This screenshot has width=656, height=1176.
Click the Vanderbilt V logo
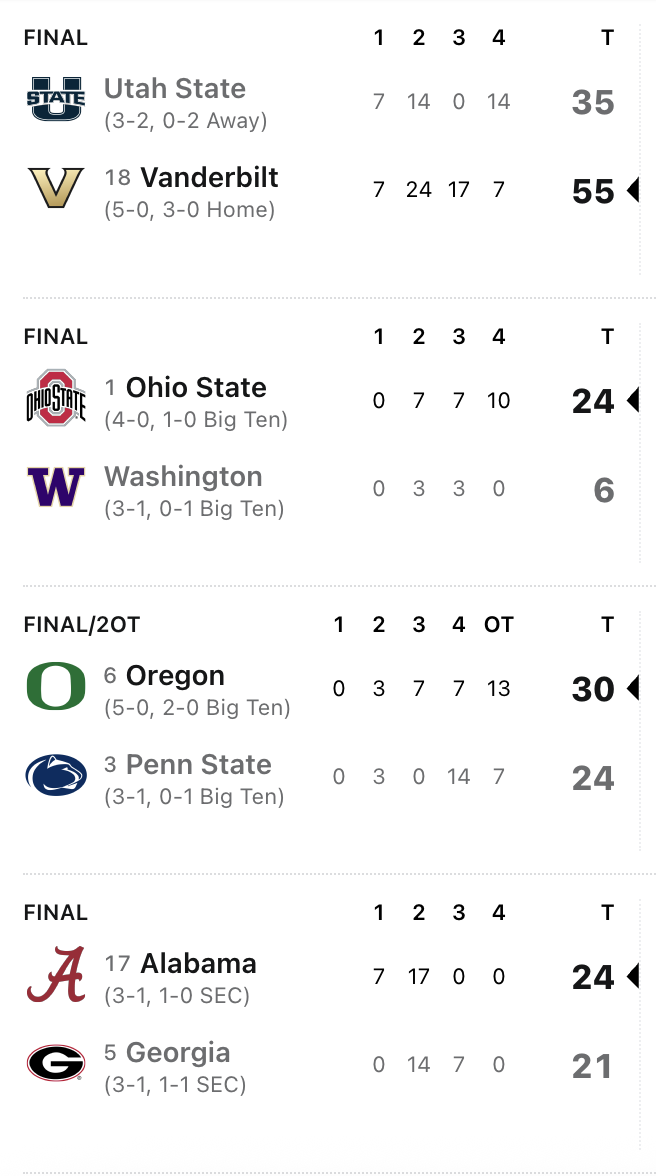pos(56,188)
